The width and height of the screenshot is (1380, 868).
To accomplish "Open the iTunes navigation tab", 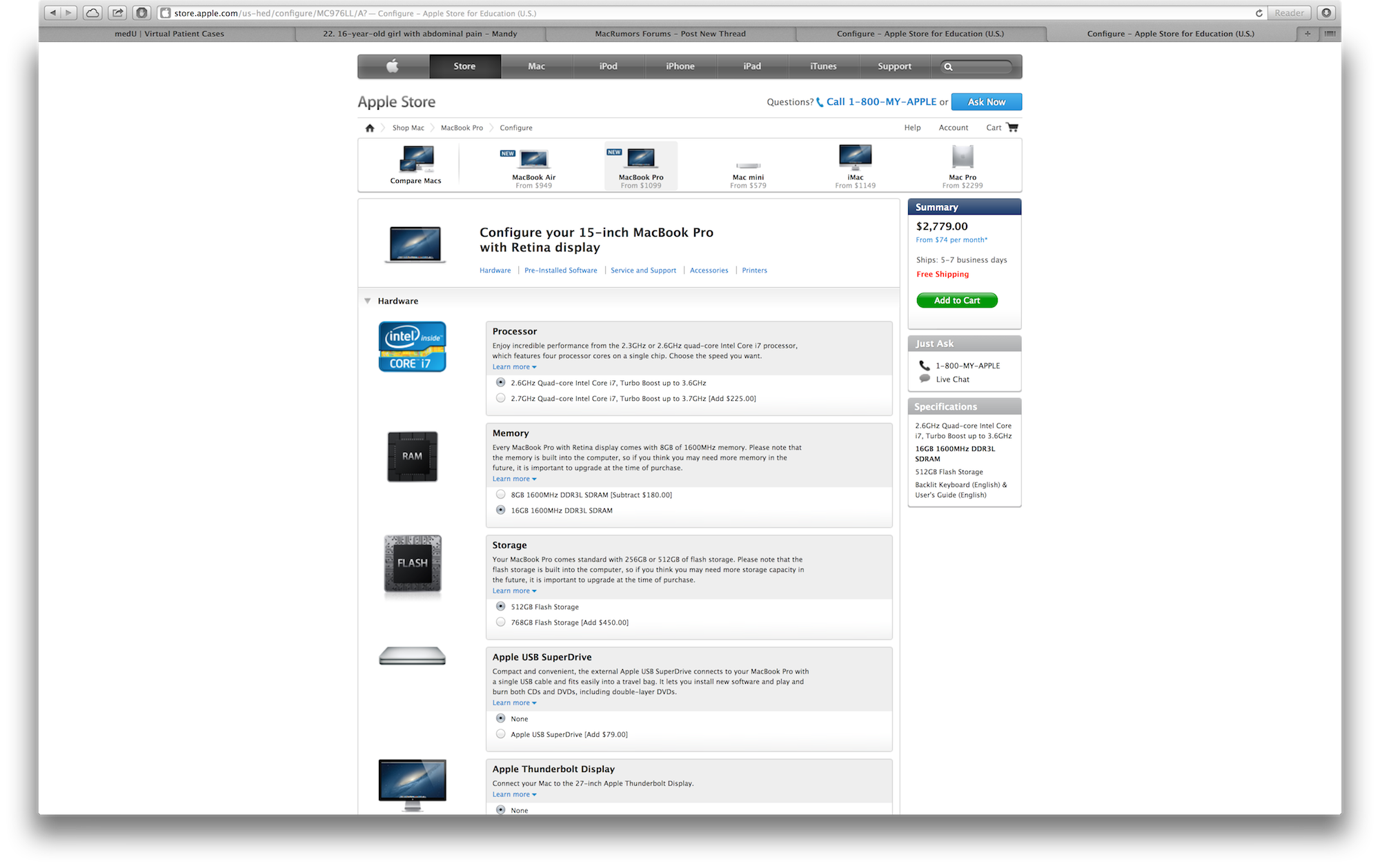I will point(823,66).
